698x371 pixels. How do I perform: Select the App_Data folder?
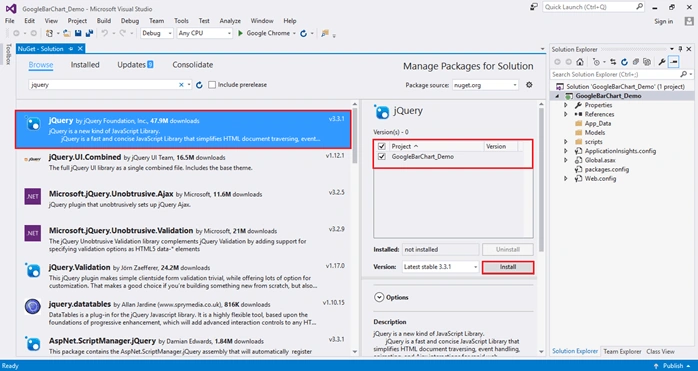point(598,123)
